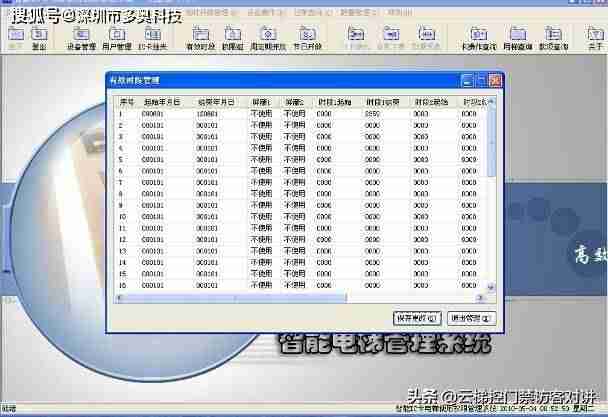
Task: Open the 卡操作查询 toolbar icon
Action: pyautogui.click(x=479, y=38)
